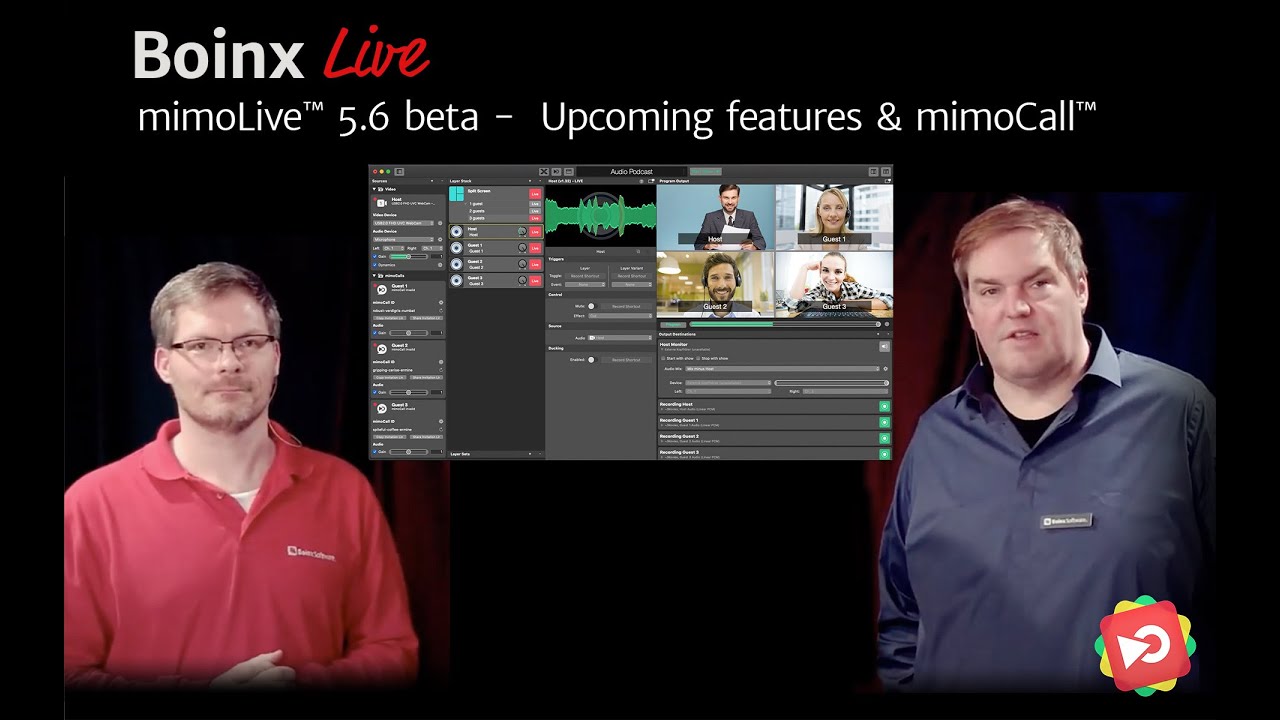The width and height of the screenshot is (1280, 720).
Task: Click the crossed-arrows icon in the top toolbar
Action: click(544, 172)
